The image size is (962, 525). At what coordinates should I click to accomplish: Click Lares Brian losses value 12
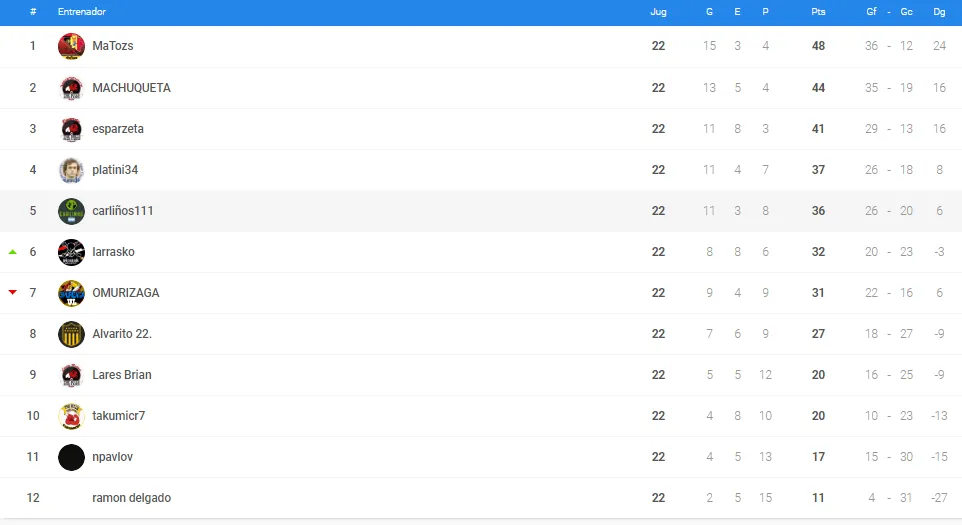[x=765, y=375]
